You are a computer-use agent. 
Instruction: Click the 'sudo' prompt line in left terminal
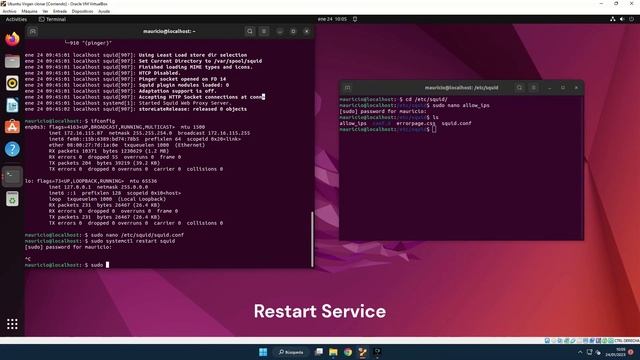tap(67, 265)
